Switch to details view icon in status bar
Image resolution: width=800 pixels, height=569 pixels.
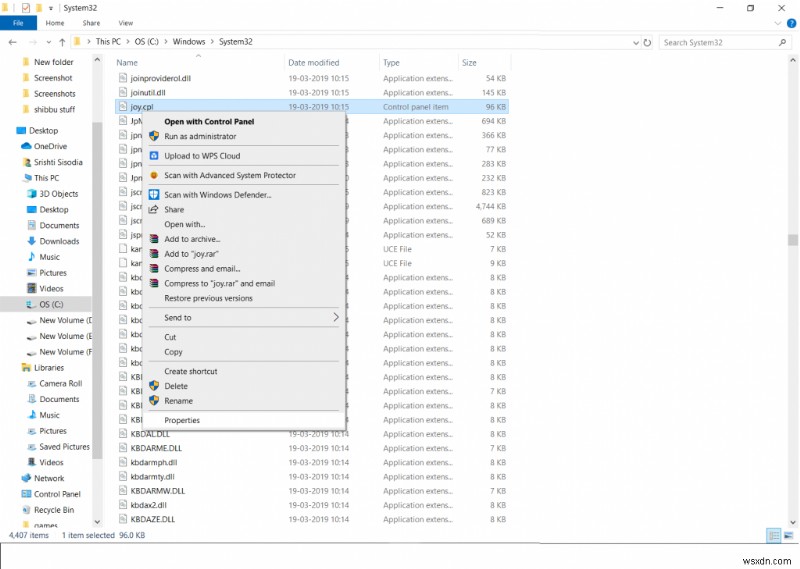tap(774, 535)
